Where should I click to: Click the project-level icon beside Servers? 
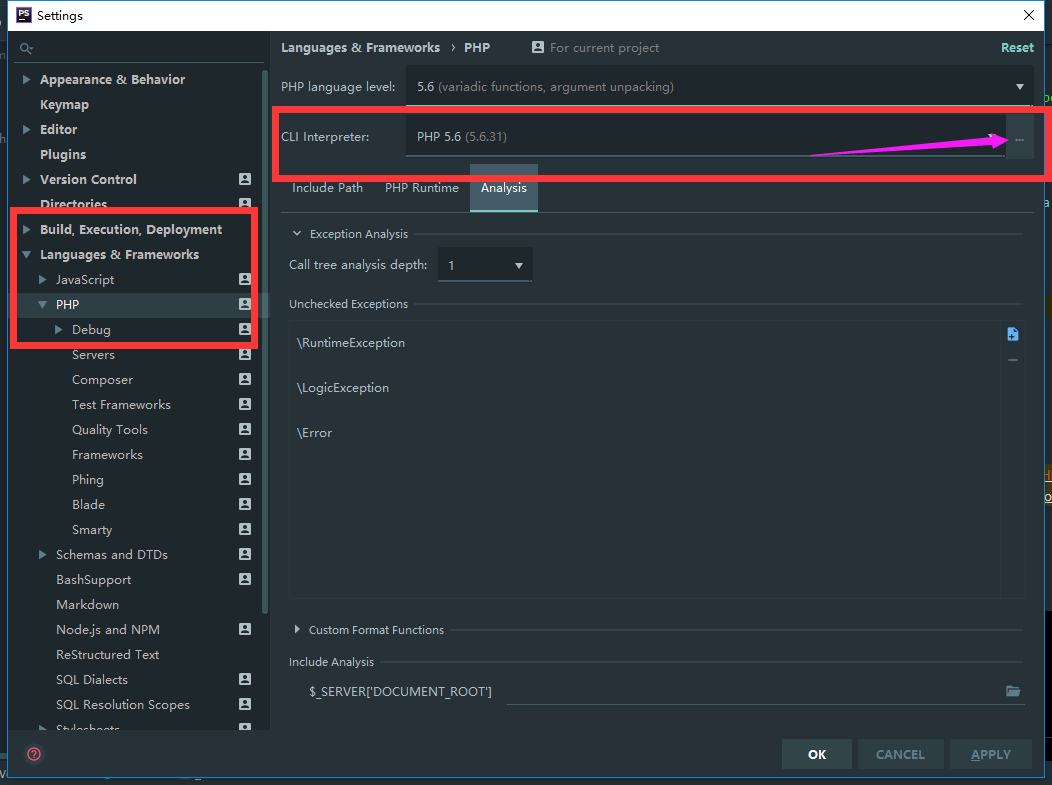pos(245,354)
